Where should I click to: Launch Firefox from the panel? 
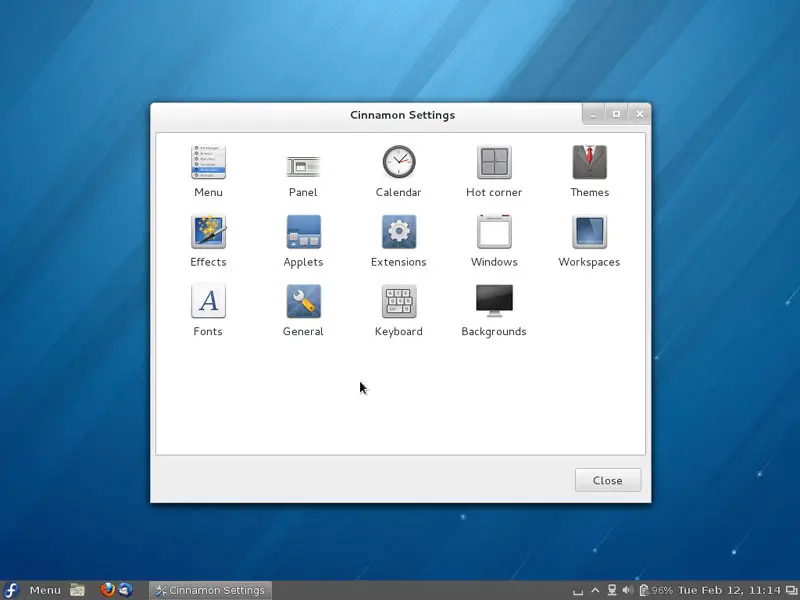coord(107,590)
